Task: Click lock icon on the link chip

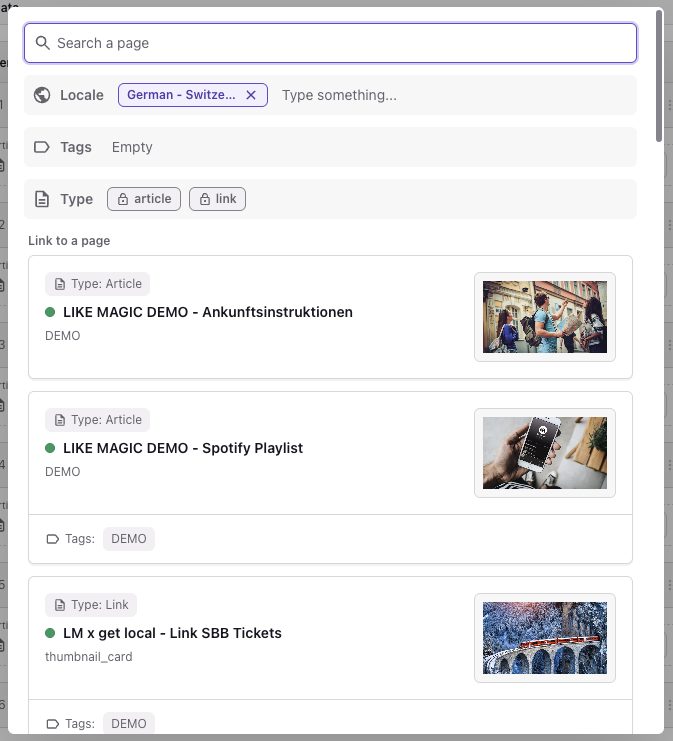Action: tap(205, 199)
